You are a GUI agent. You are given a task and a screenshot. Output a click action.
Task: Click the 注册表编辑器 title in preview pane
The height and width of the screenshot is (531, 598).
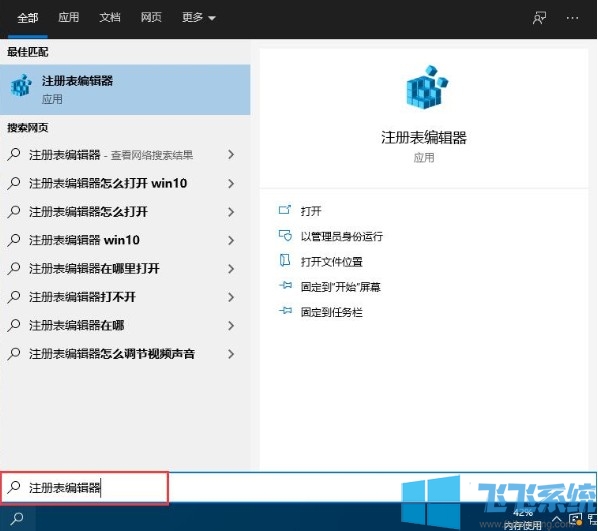[424, 138]
